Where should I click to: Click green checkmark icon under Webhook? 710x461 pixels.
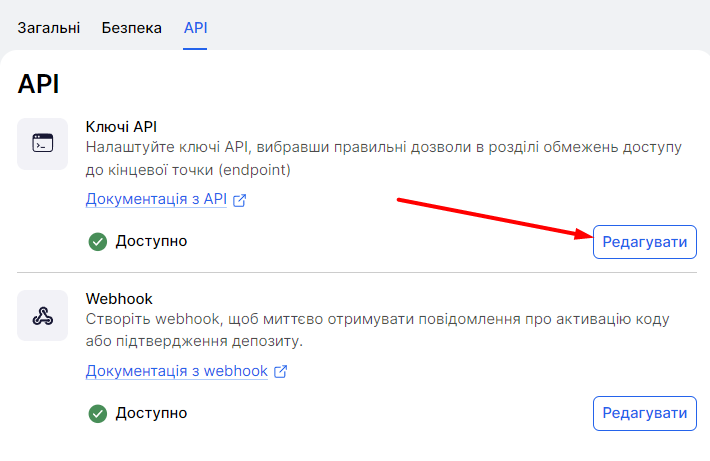[x=98, y=413]
